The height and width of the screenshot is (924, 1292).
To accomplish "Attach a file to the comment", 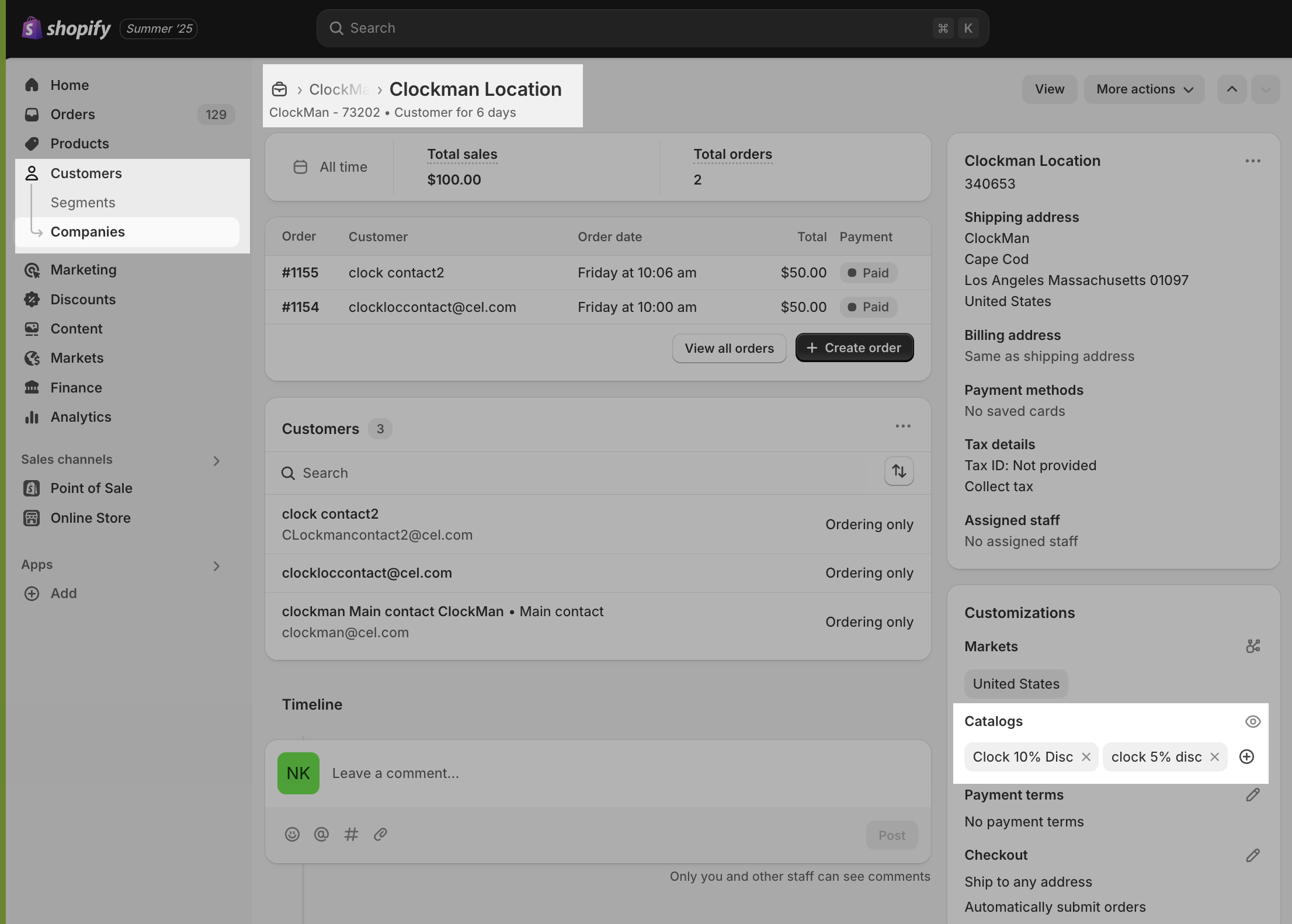I will click(x=380, y=835).
